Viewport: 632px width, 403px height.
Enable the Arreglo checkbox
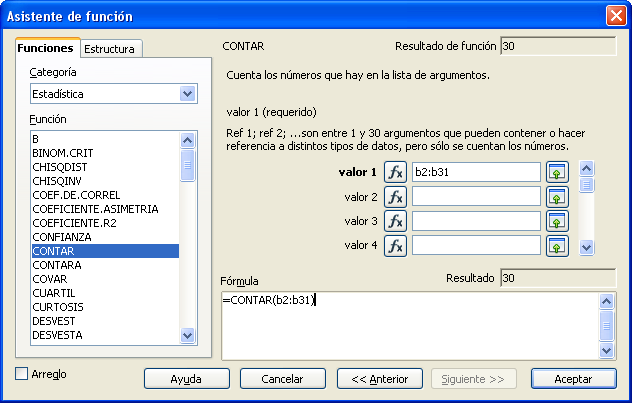coord(23,374)
